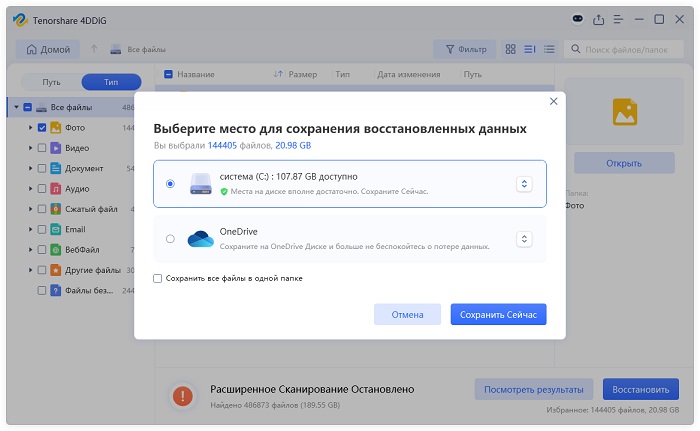Check the Аудио checkbox
Viewport: 700px width, 431px height.
click(42, 188)
